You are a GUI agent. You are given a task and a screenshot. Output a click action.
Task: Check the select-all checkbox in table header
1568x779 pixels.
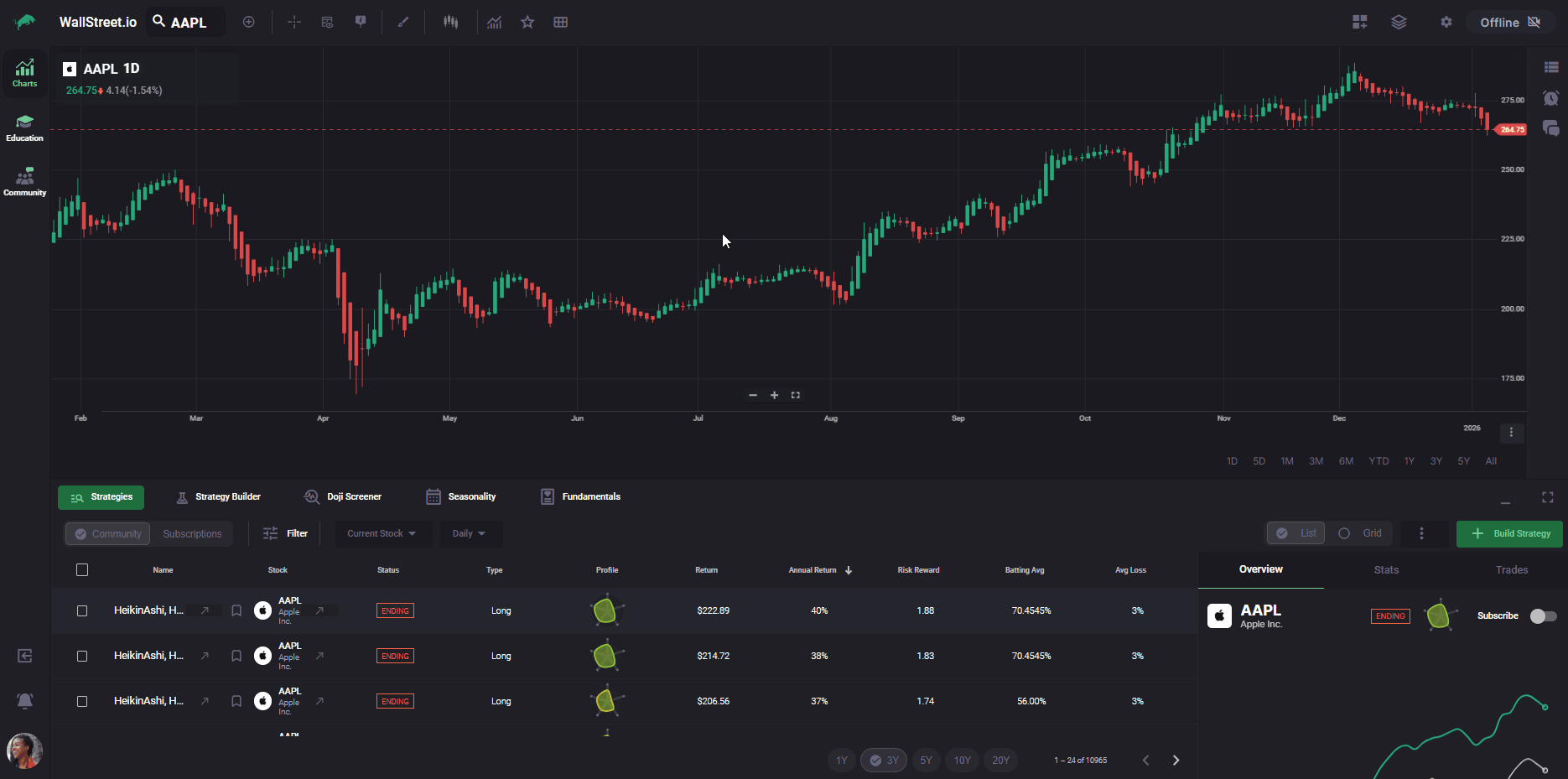(x=82, y=570)
